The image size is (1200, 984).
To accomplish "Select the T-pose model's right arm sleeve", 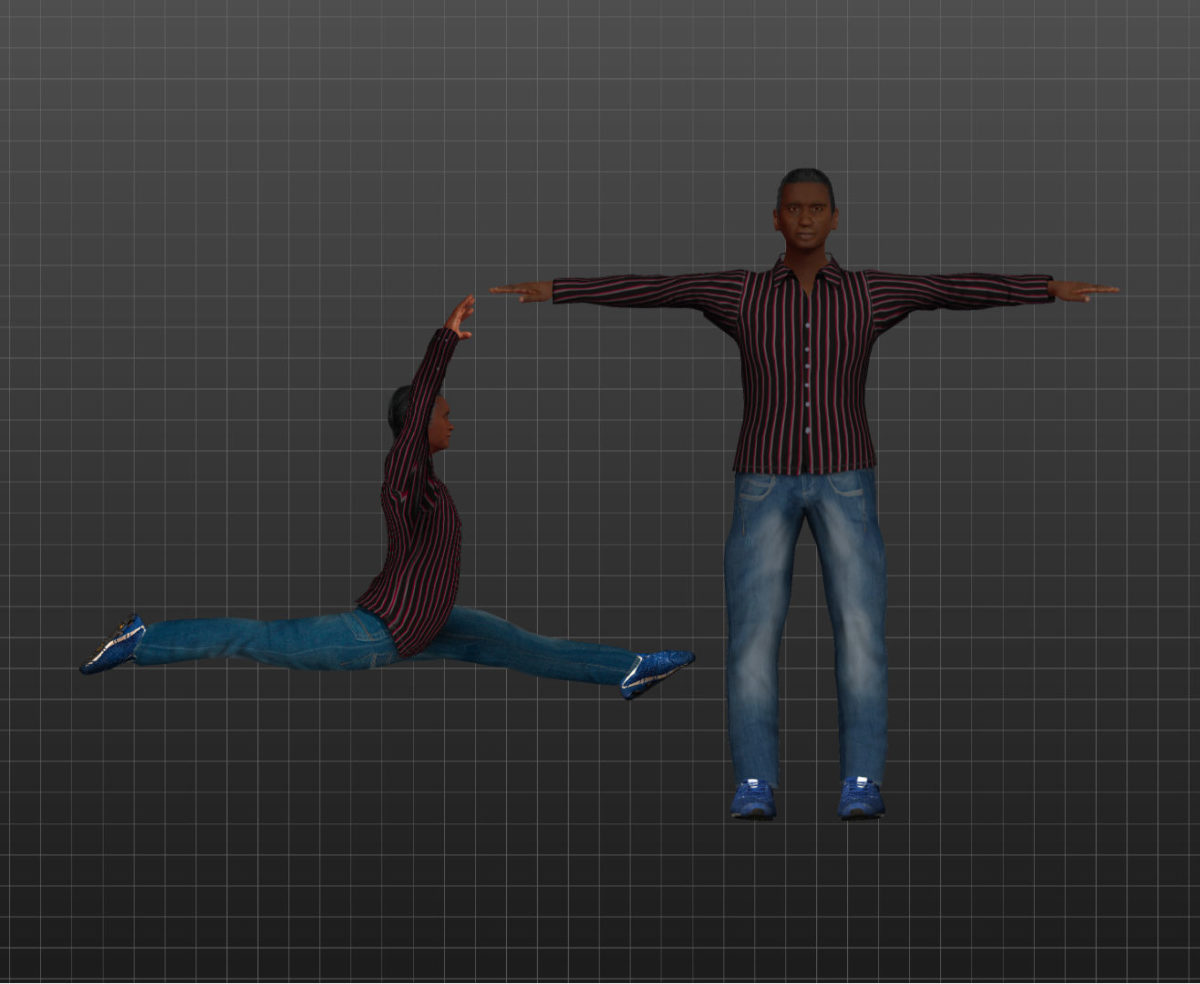I will (x=650, y=290).
